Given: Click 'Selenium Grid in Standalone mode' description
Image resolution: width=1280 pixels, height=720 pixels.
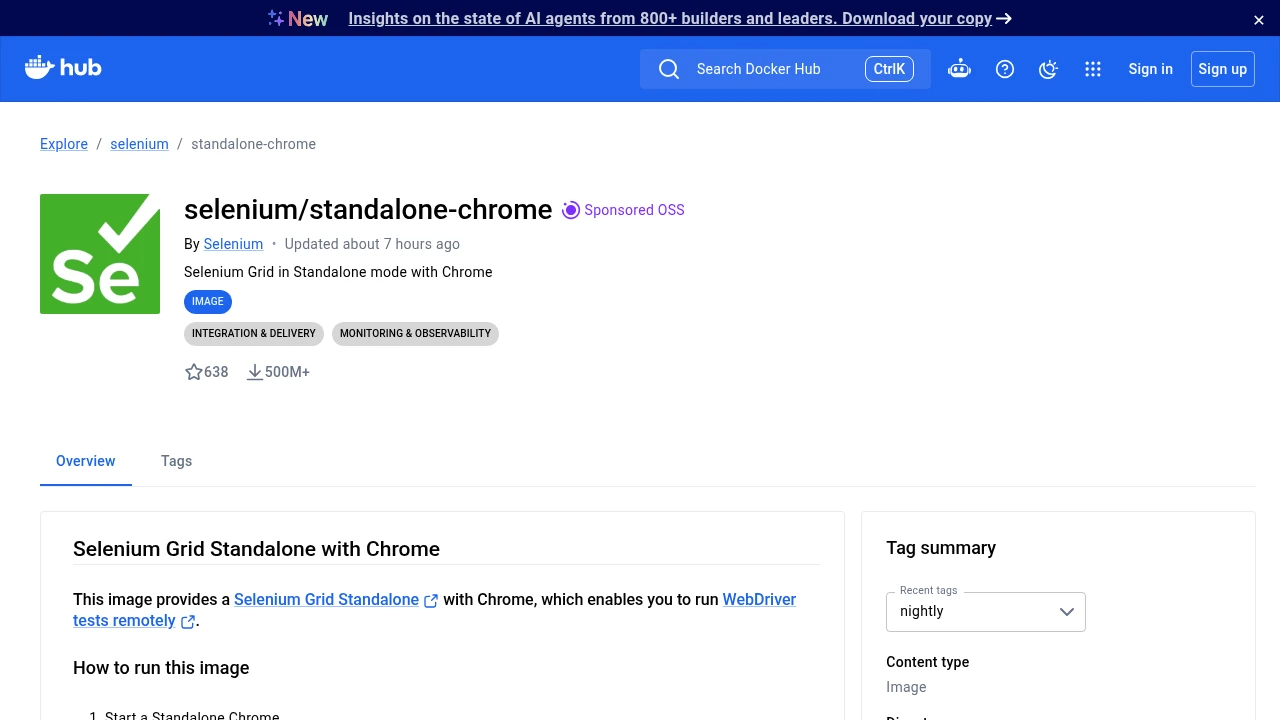Looking at the screenshot, I should 338,272.
